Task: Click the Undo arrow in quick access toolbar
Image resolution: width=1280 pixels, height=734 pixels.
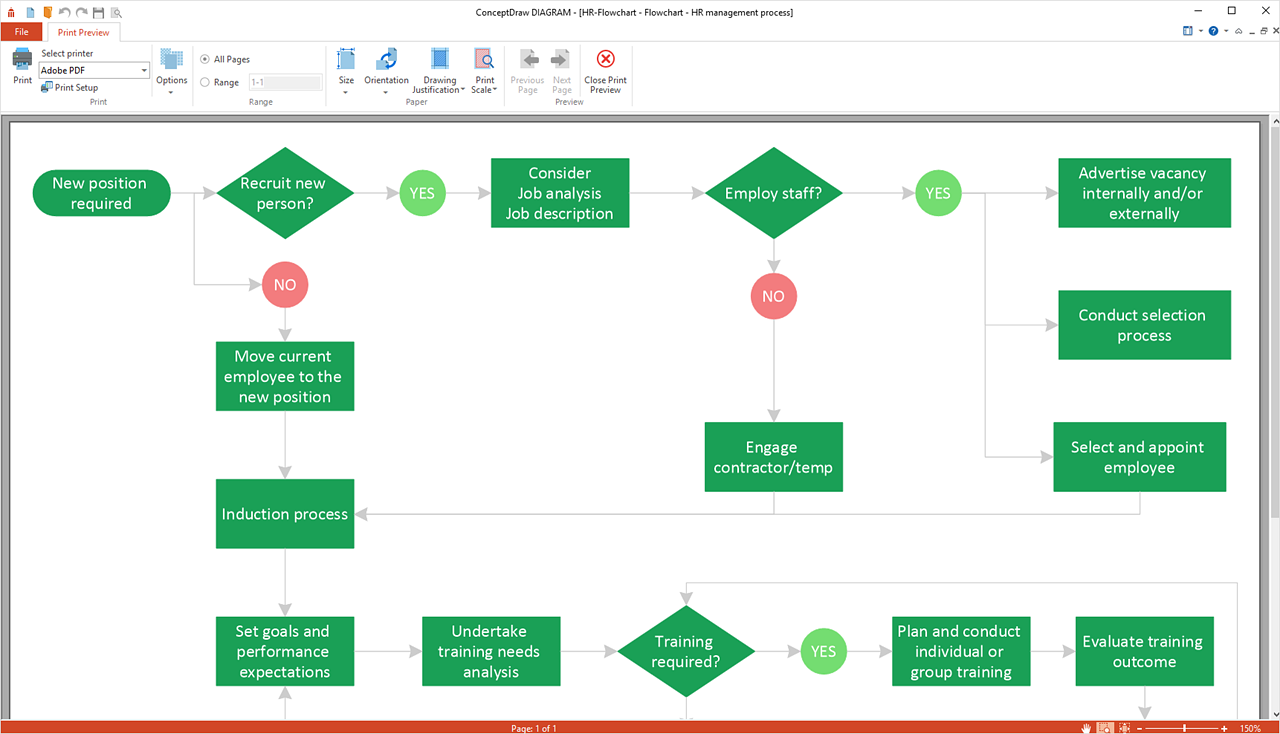Action: (64, 12)
